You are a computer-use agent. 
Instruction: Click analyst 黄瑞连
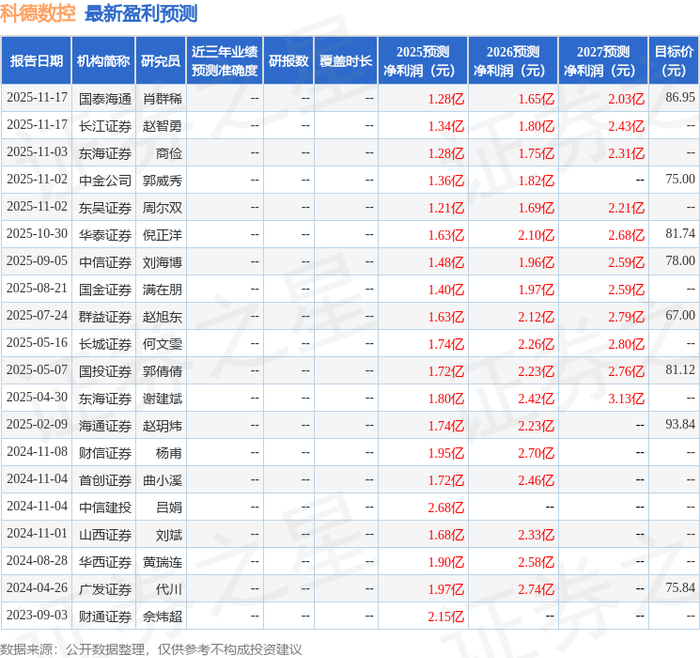click(x=162, y=562)
